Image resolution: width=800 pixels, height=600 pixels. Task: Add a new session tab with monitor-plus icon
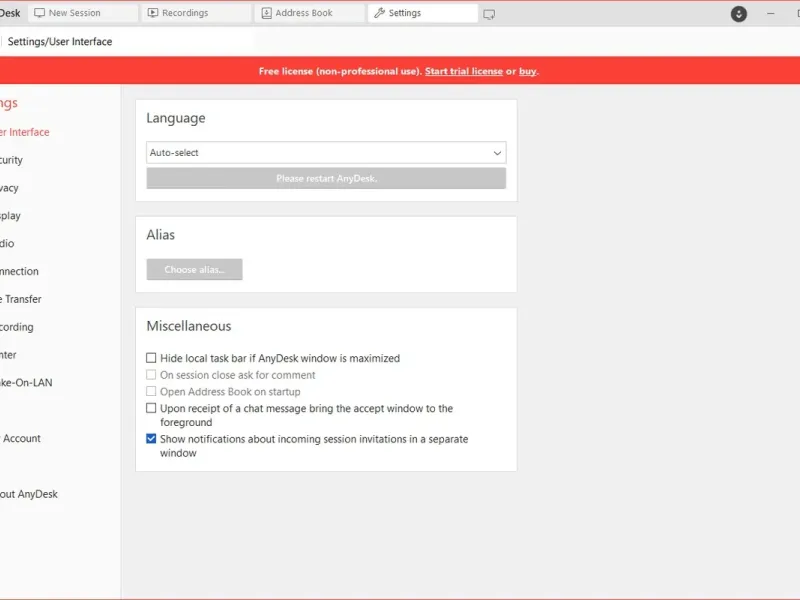click(x=489, y=15)
